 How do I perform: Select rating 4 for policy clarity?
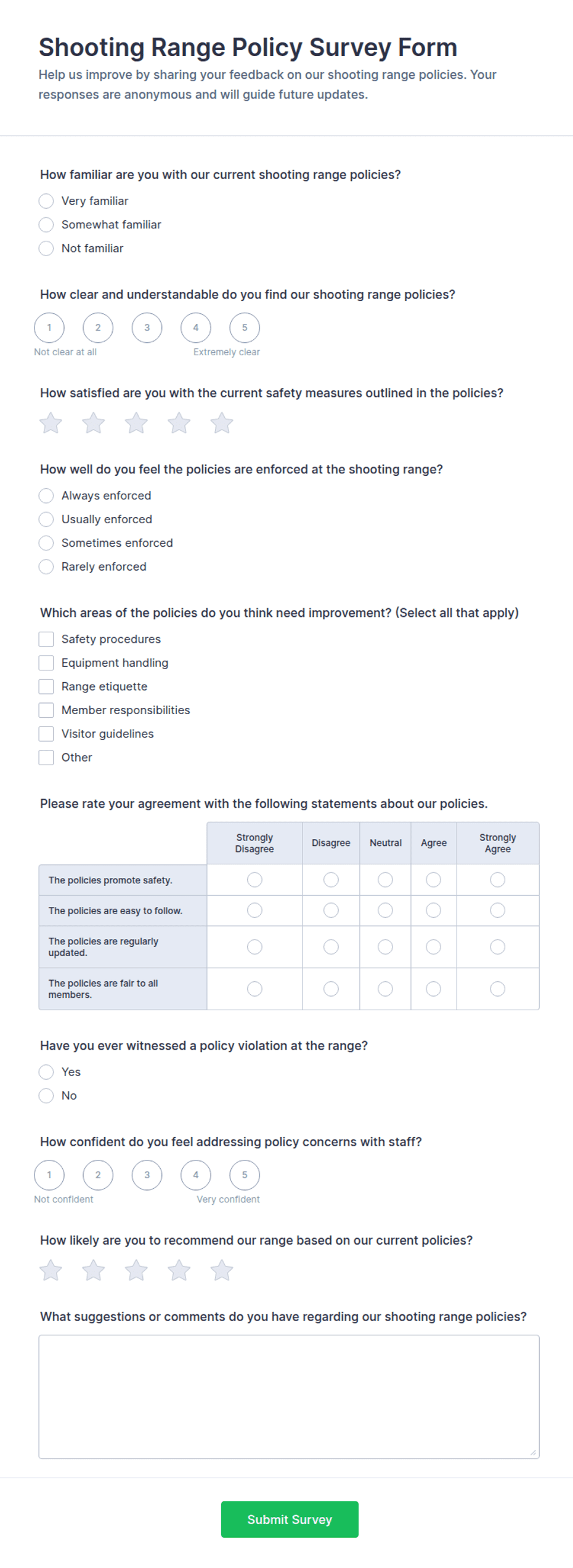point(196,328)
